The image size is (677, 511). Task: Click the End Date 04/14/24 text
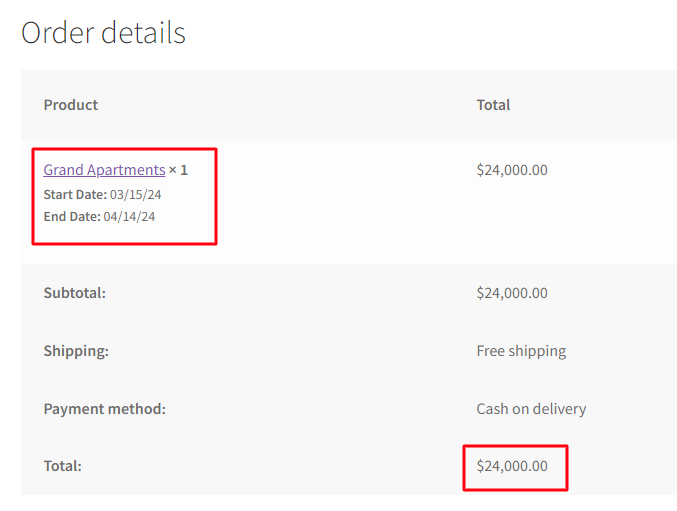point(99,216)
